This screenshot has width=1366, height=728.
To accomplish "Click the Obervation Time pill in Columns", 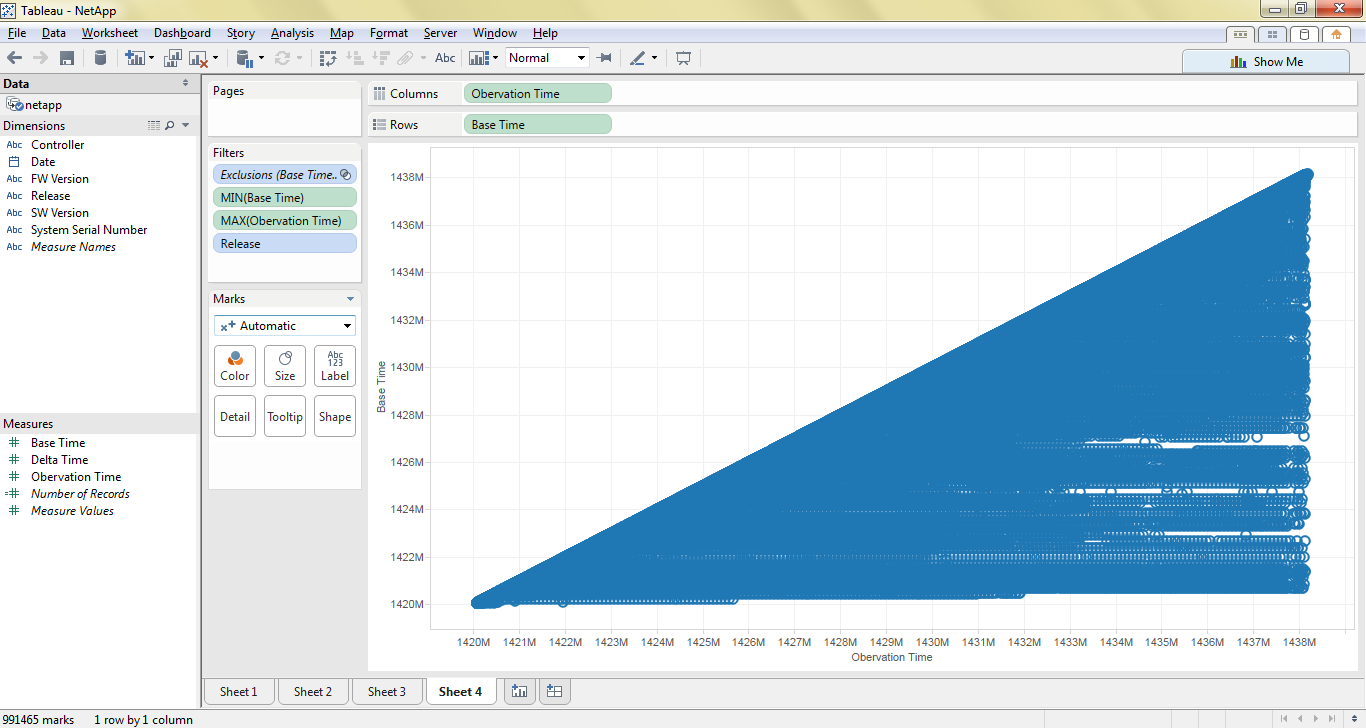I will click(537, 94).
